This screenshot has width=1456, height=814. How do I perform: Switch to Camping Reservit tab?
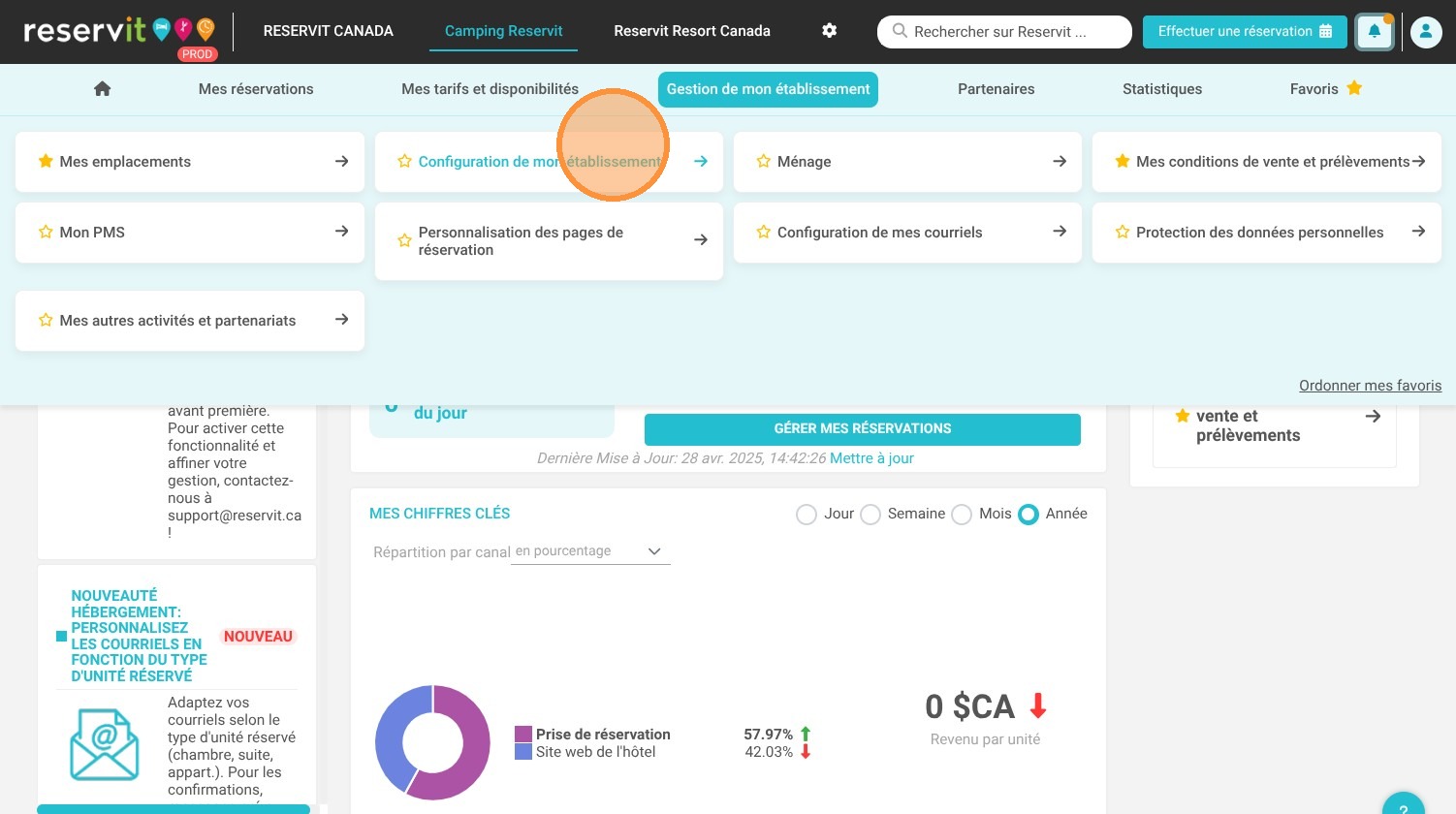[x=504, y=31]
